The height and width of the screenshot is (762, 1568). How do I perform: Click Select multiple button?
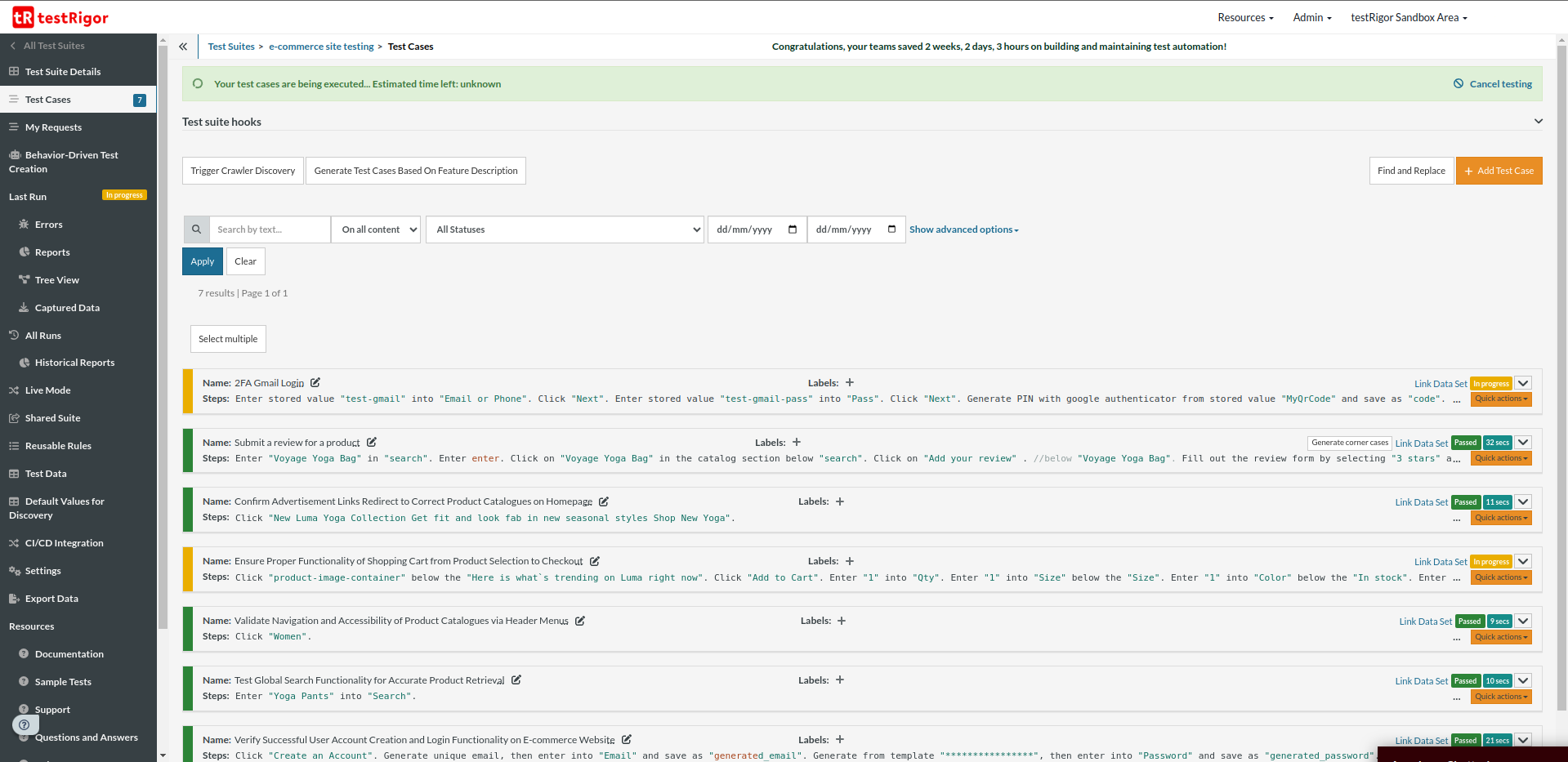point(228,339)
